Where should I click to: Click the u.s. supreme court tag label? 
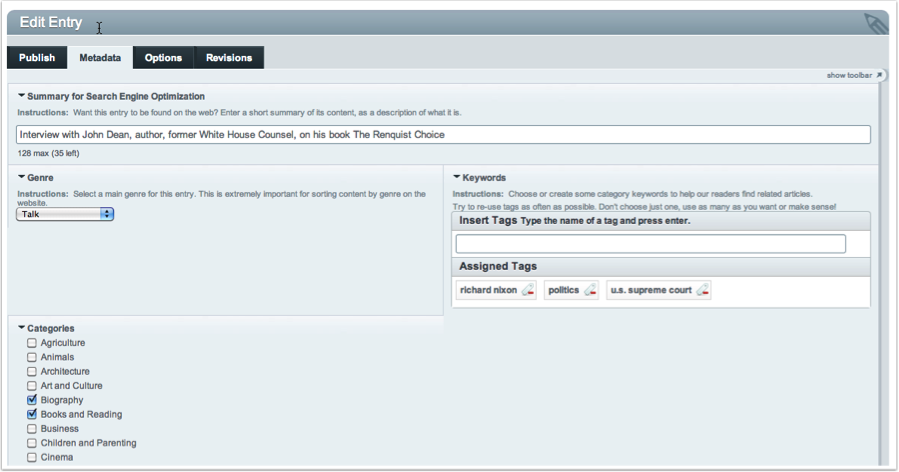coord(651,290)
